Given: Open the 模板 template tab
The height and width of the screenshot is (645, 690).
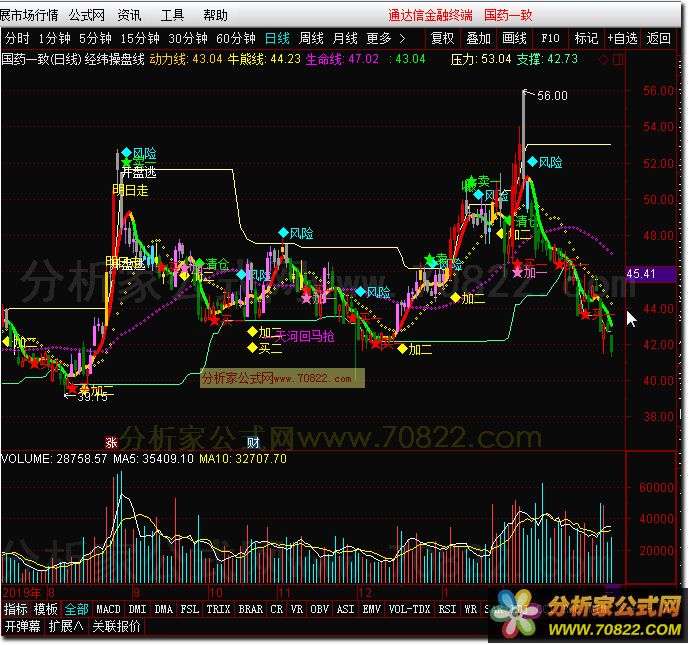Looking at the screenshot, I should point(46,609).
